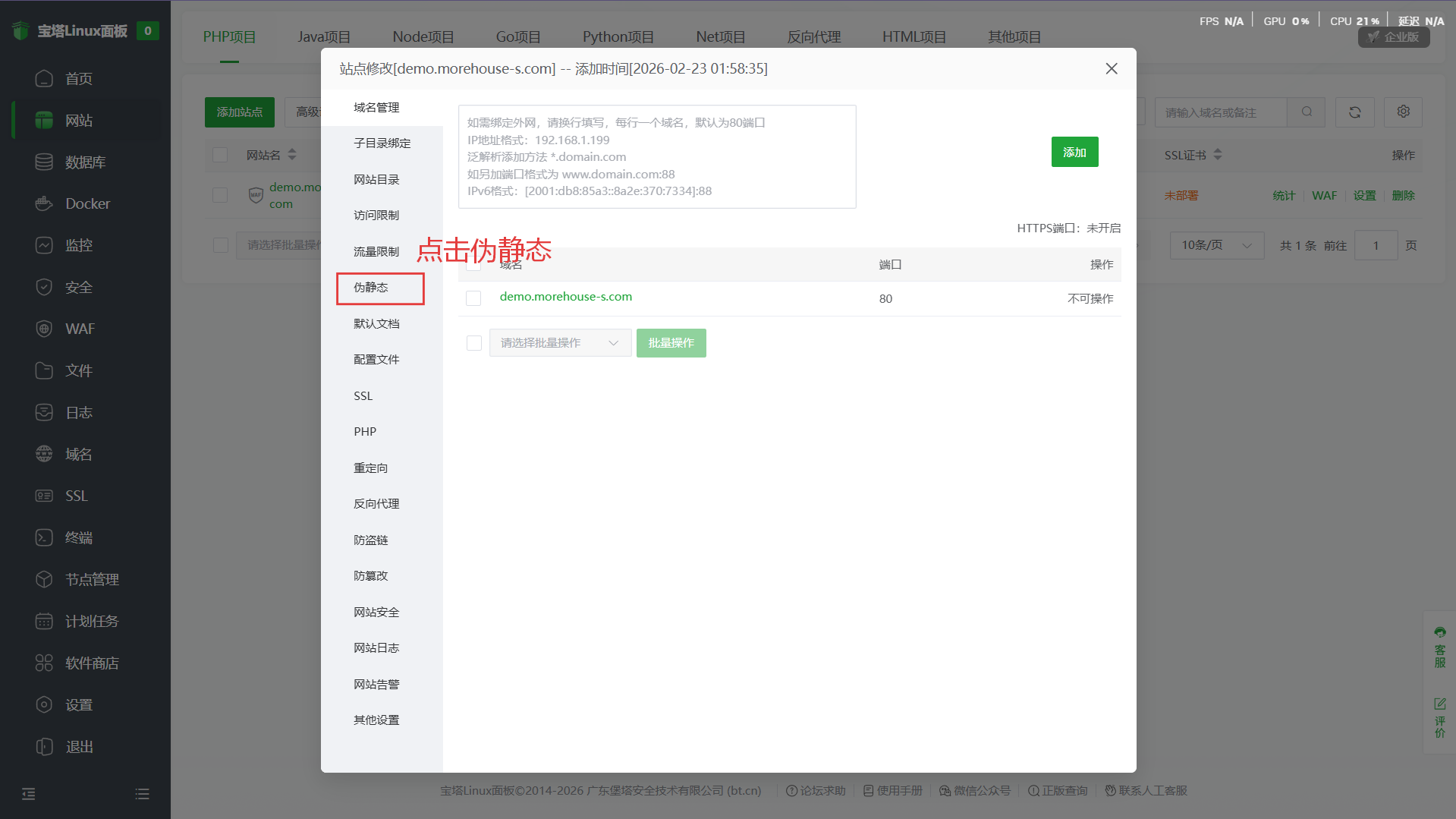Expand the 10条/页 page size dropdown
Screen dimensions: 1456x819
(x=1216, y=245)
